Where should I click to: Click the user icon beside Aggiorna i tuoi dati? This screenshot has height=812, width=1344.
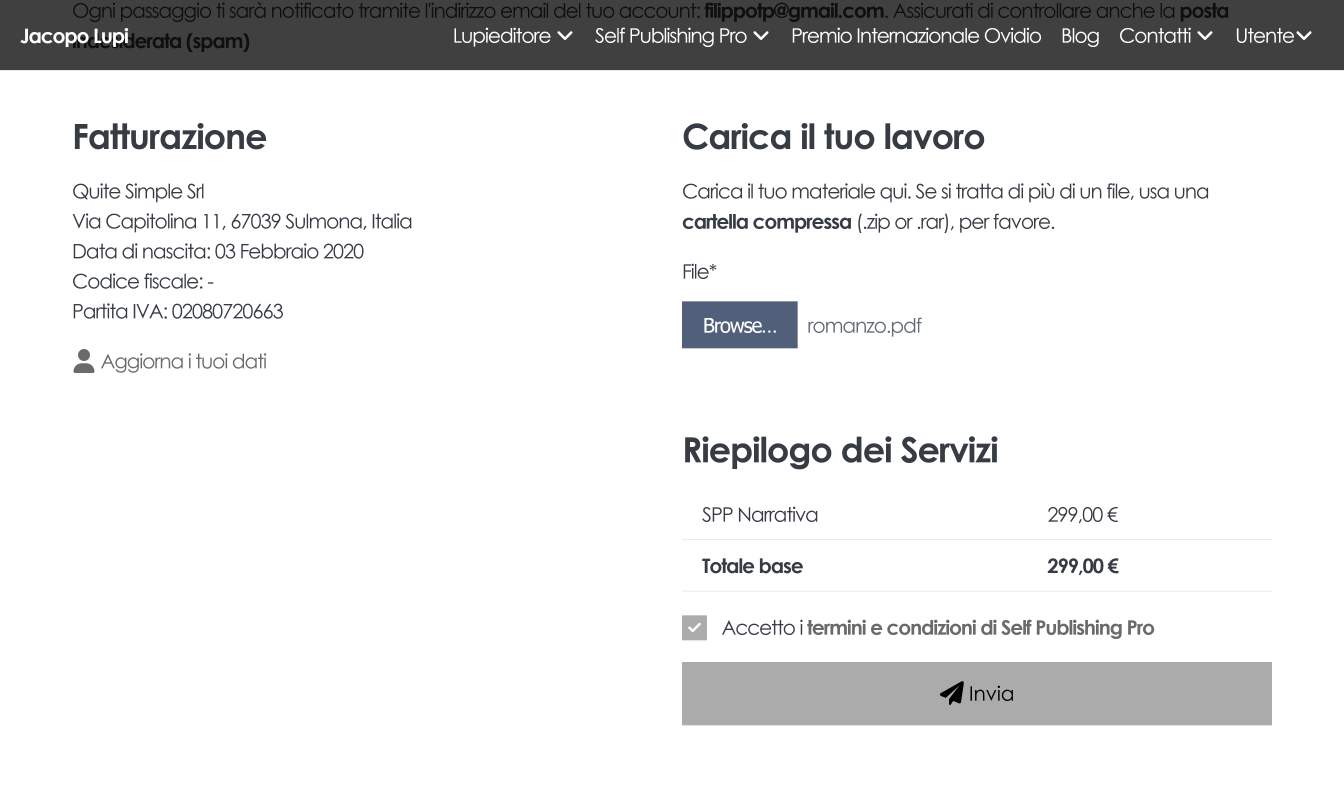click(84, 361)
